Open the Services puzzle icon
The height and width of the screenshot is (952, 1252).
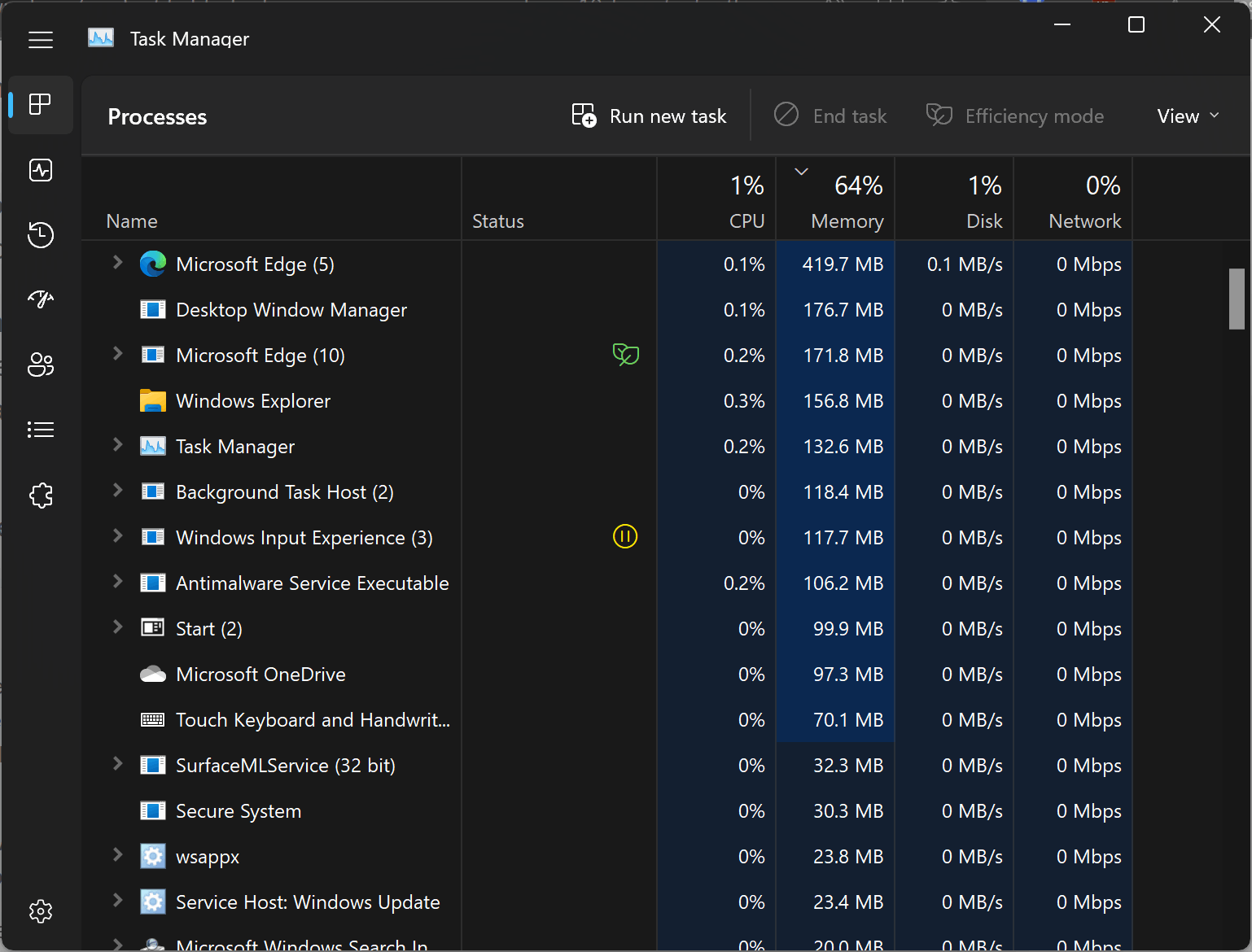pos(41,495)
